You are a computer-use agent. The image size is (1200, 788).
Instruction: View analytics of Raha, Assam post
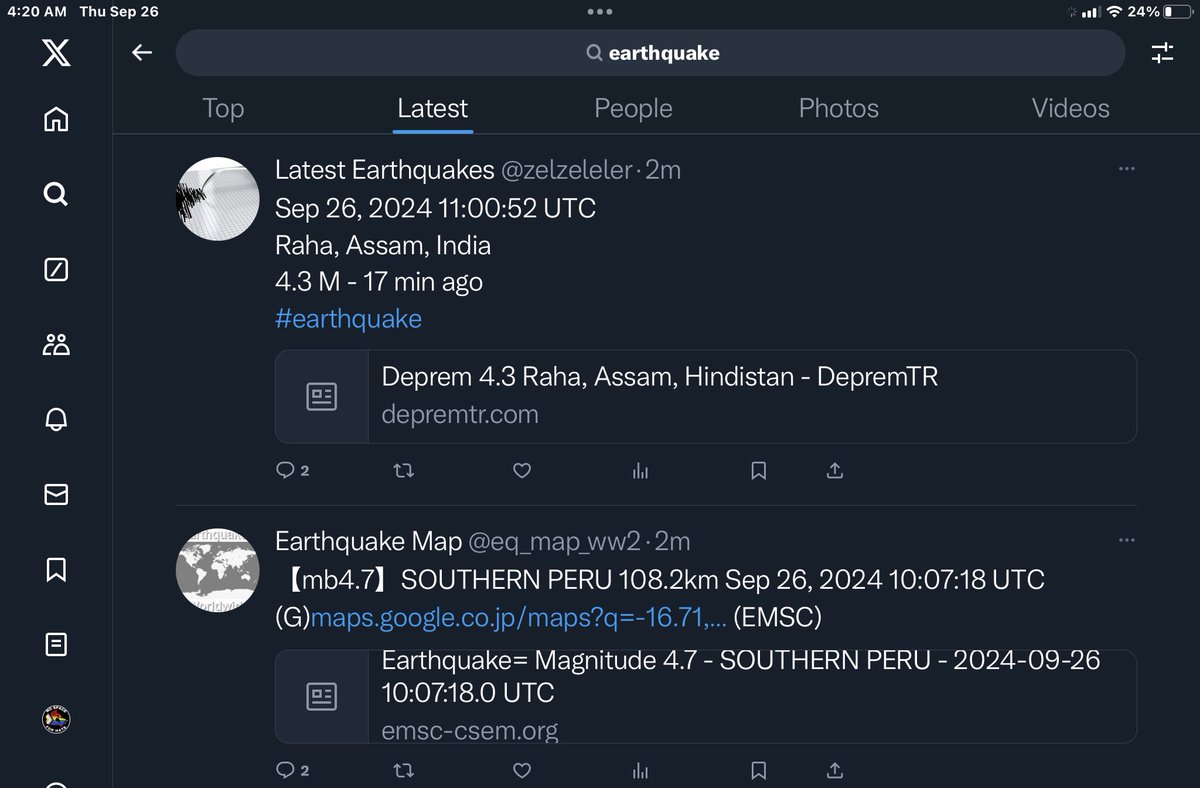[640, 470]
